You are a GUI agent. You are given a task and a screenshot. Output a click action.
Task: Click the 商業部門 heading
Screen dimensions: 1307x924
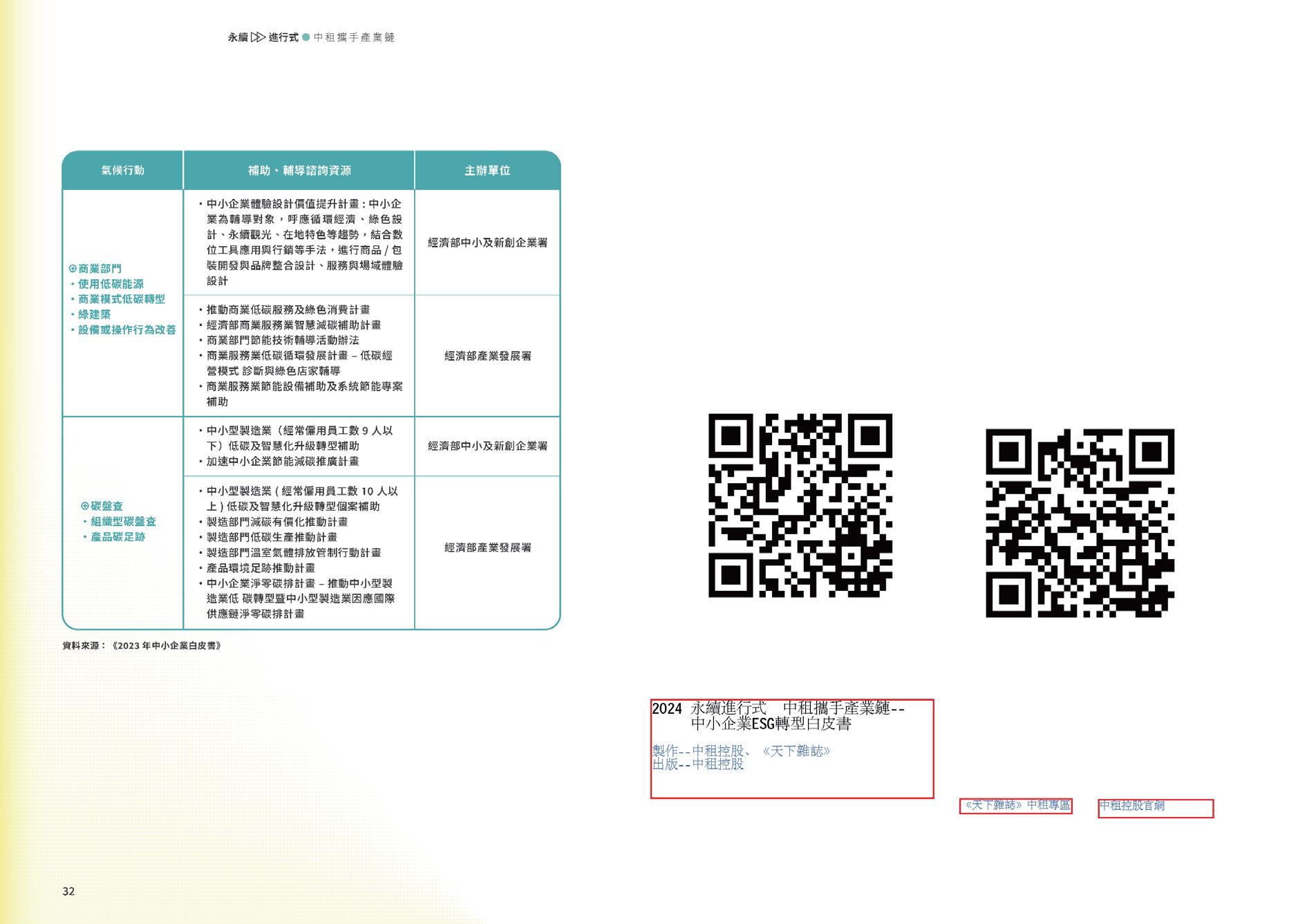click(x=100, y=269)
